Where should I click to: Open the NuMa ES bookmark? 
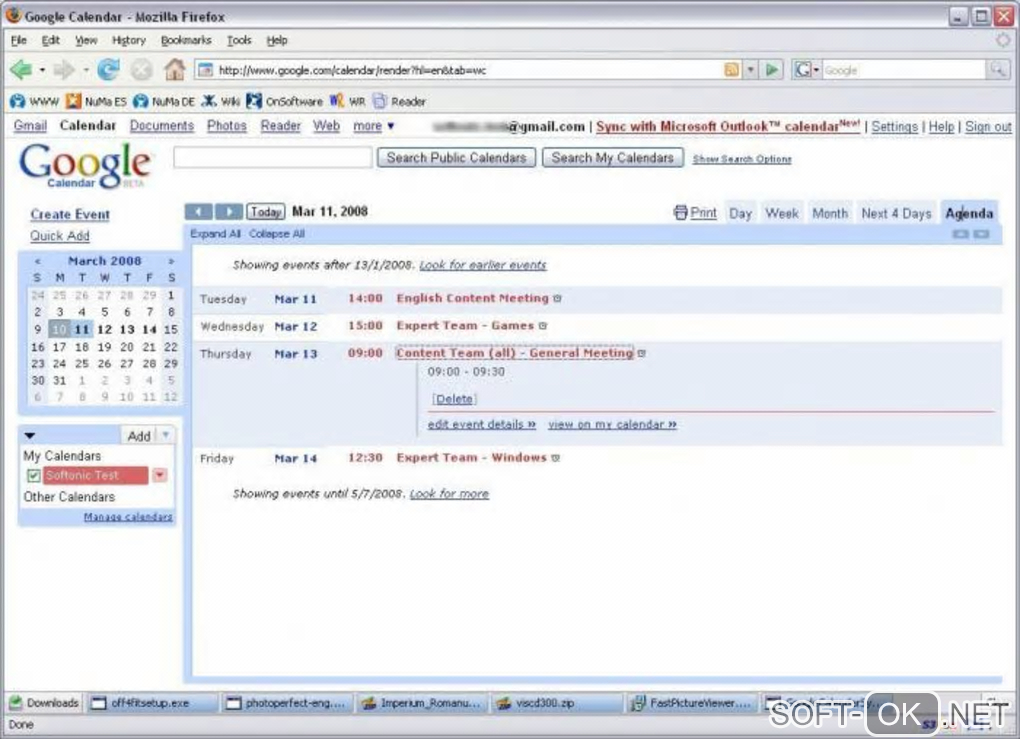(x=96, y=101)
